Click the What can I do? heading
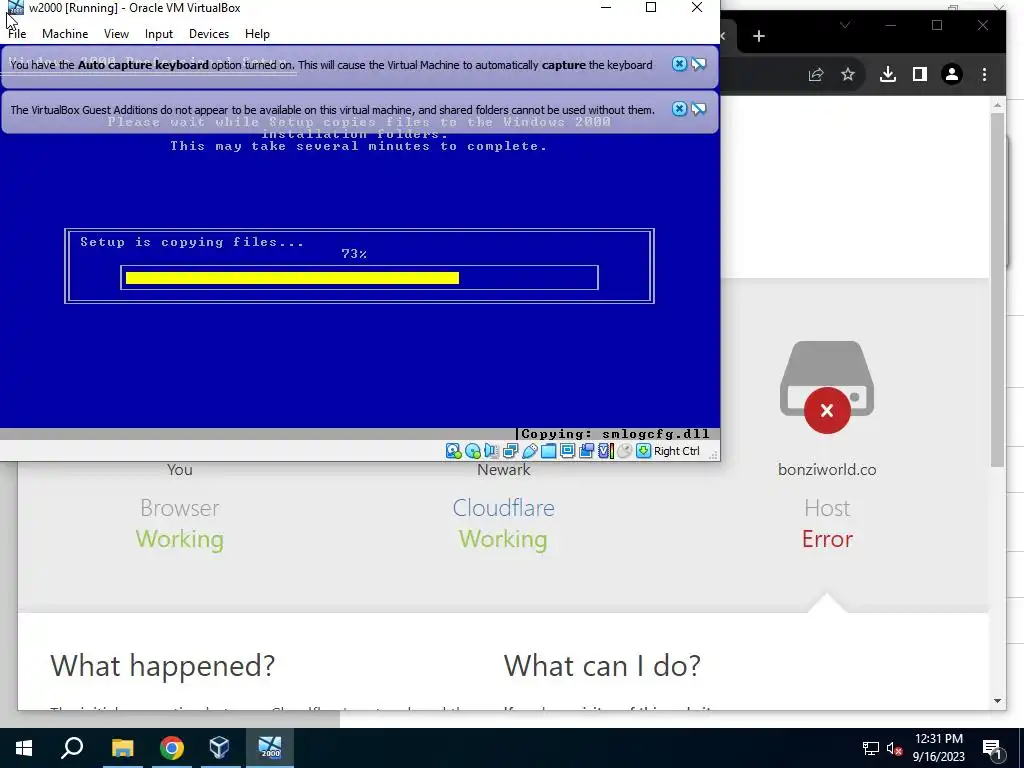Image resolution: width=1024 pixels, height=768 pixels. click(x=602, y=665)
